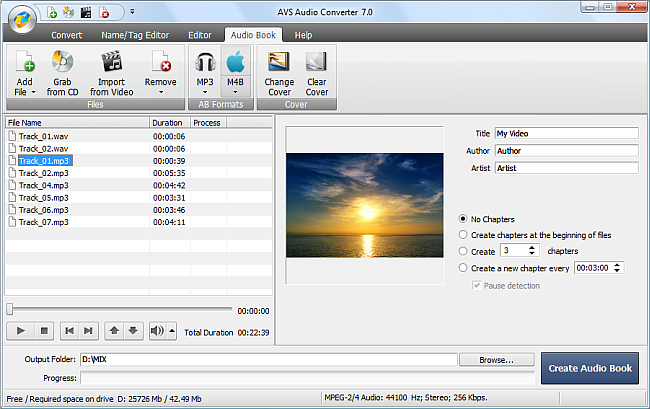This screenshot has height=409, width=650.
Task: Select the Audio Book tab
Action: click(x=253, y=35)
